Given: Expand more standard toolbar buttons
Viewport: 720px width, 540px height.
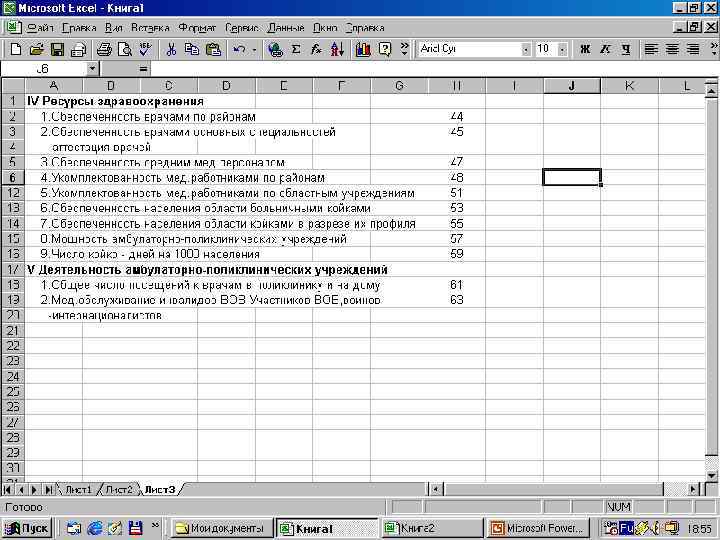Looking at the screenshot, I should (x=404, y=49).
